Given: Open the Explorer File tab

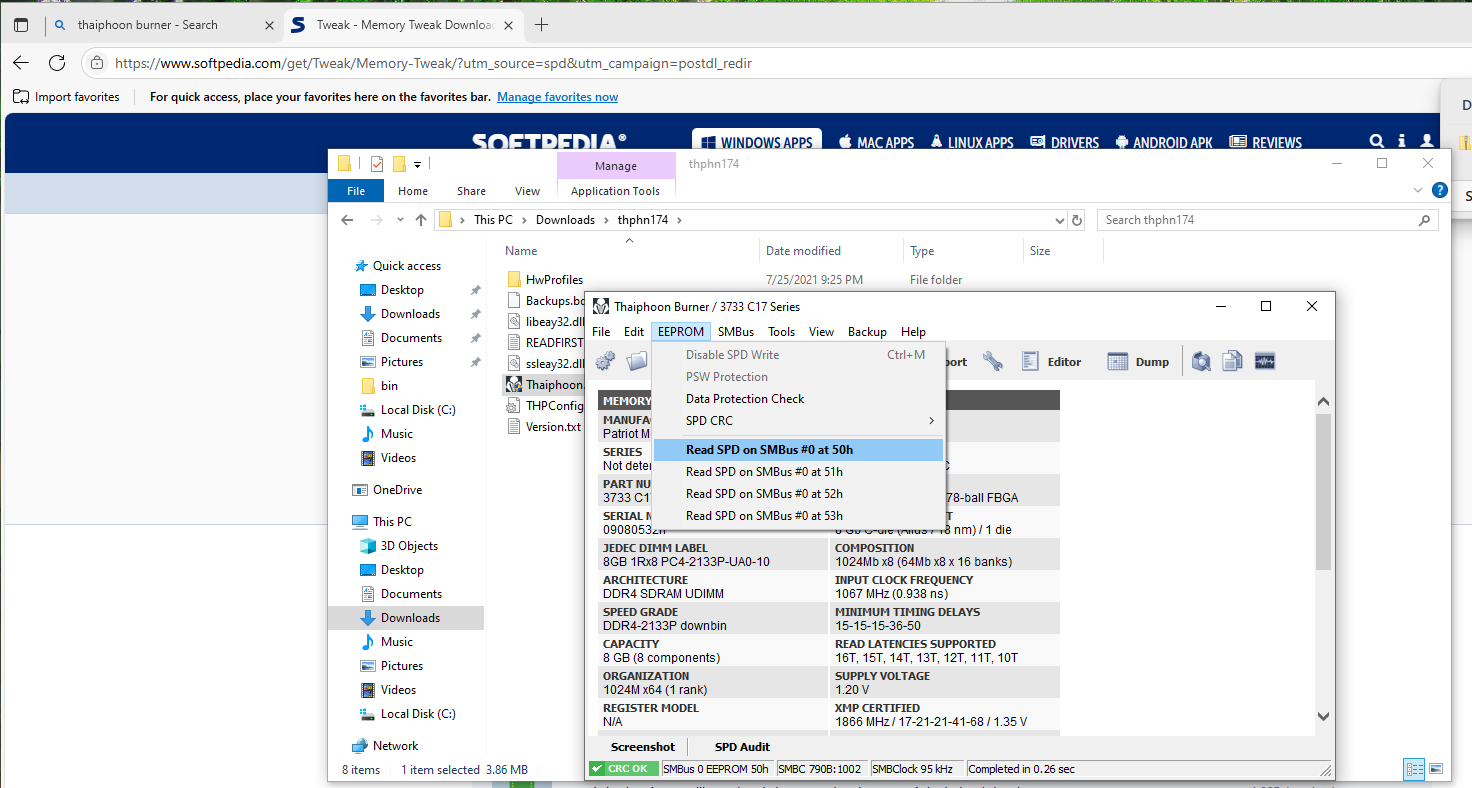Looking at the screenshot, I should pyautogui.click(x=356, y=191).
